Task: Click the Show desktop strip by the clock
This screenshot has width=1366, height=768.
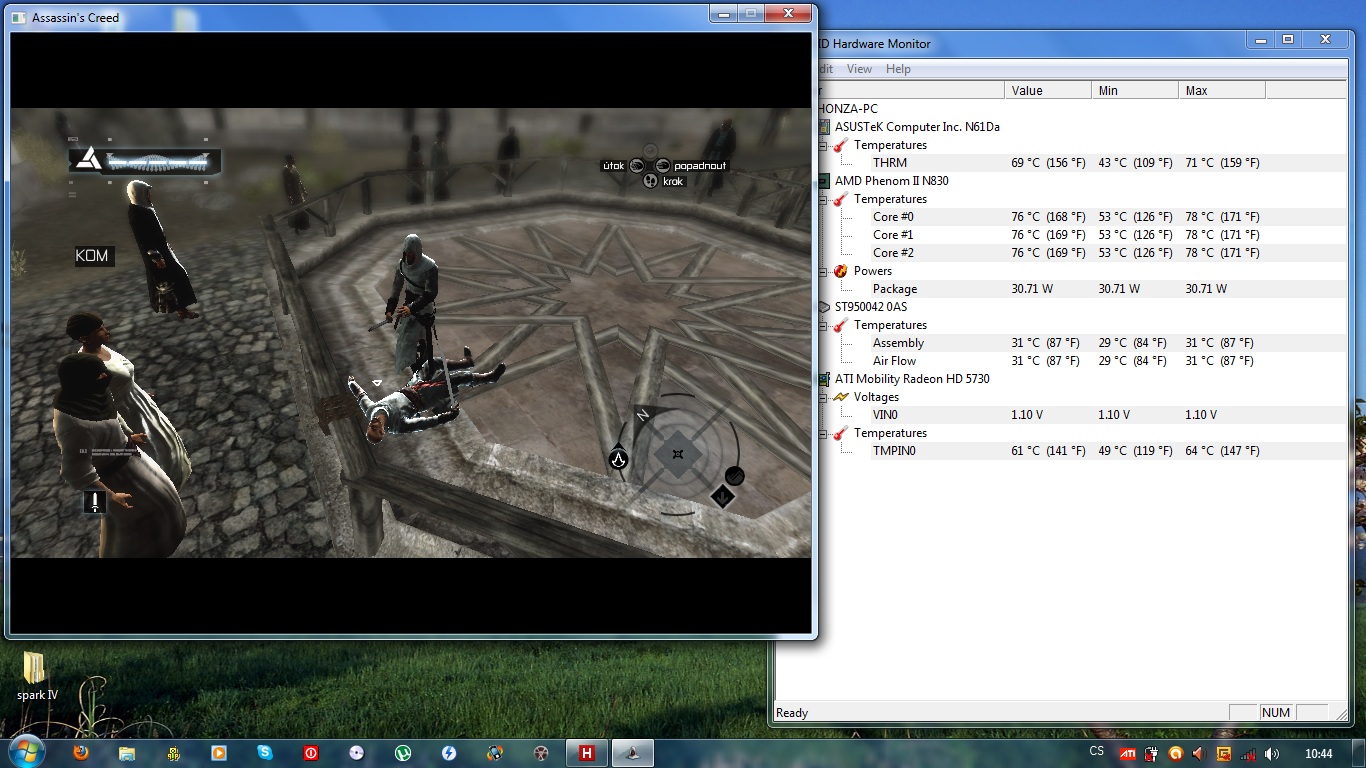Action: (x=1359, y=753)
